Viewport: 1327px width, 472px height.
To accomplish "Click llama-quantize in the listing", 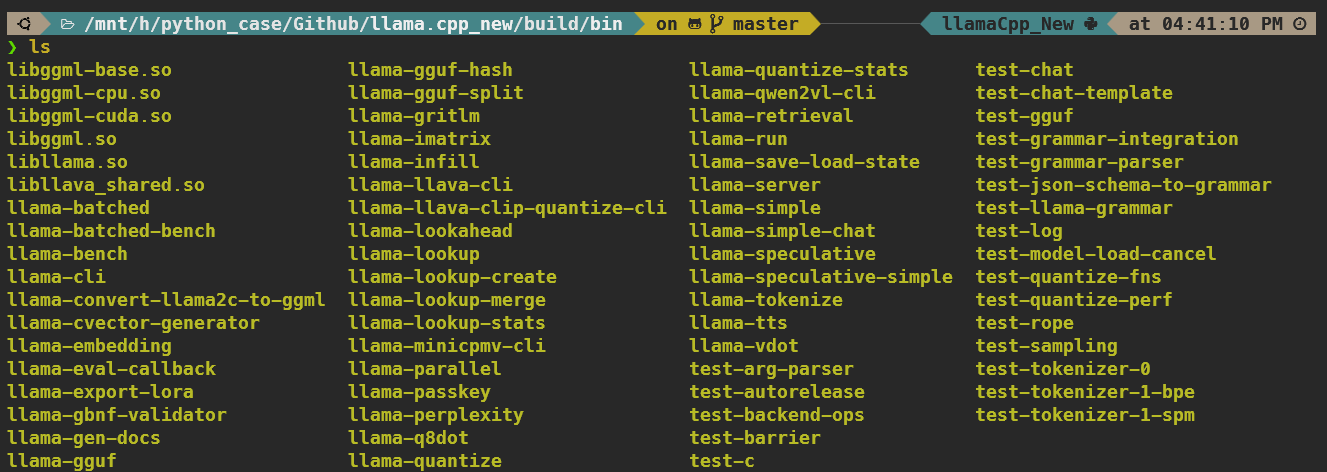I will 425,461.
